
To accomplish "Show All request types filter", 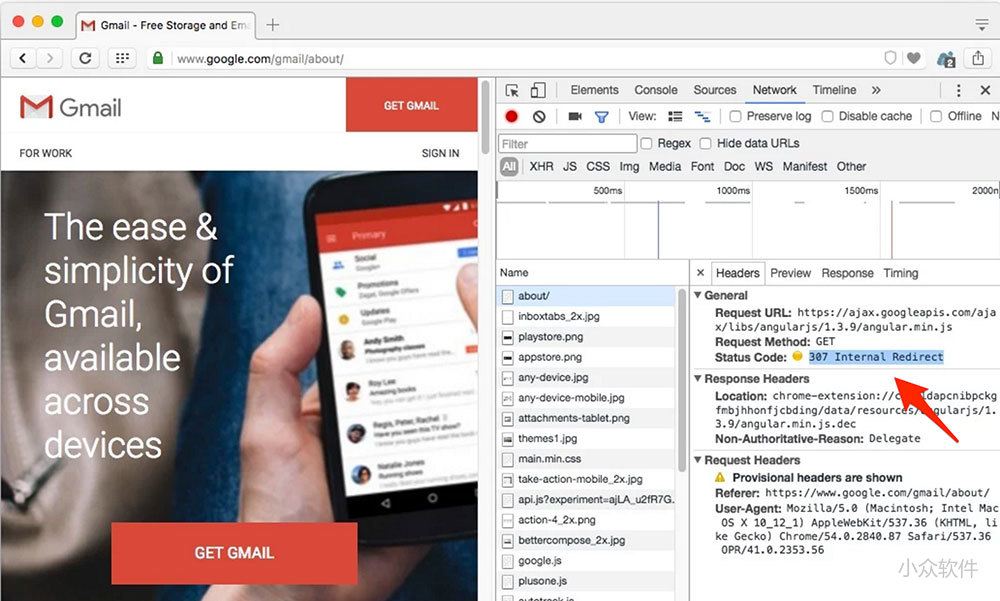I will click(x=508, y=167).
